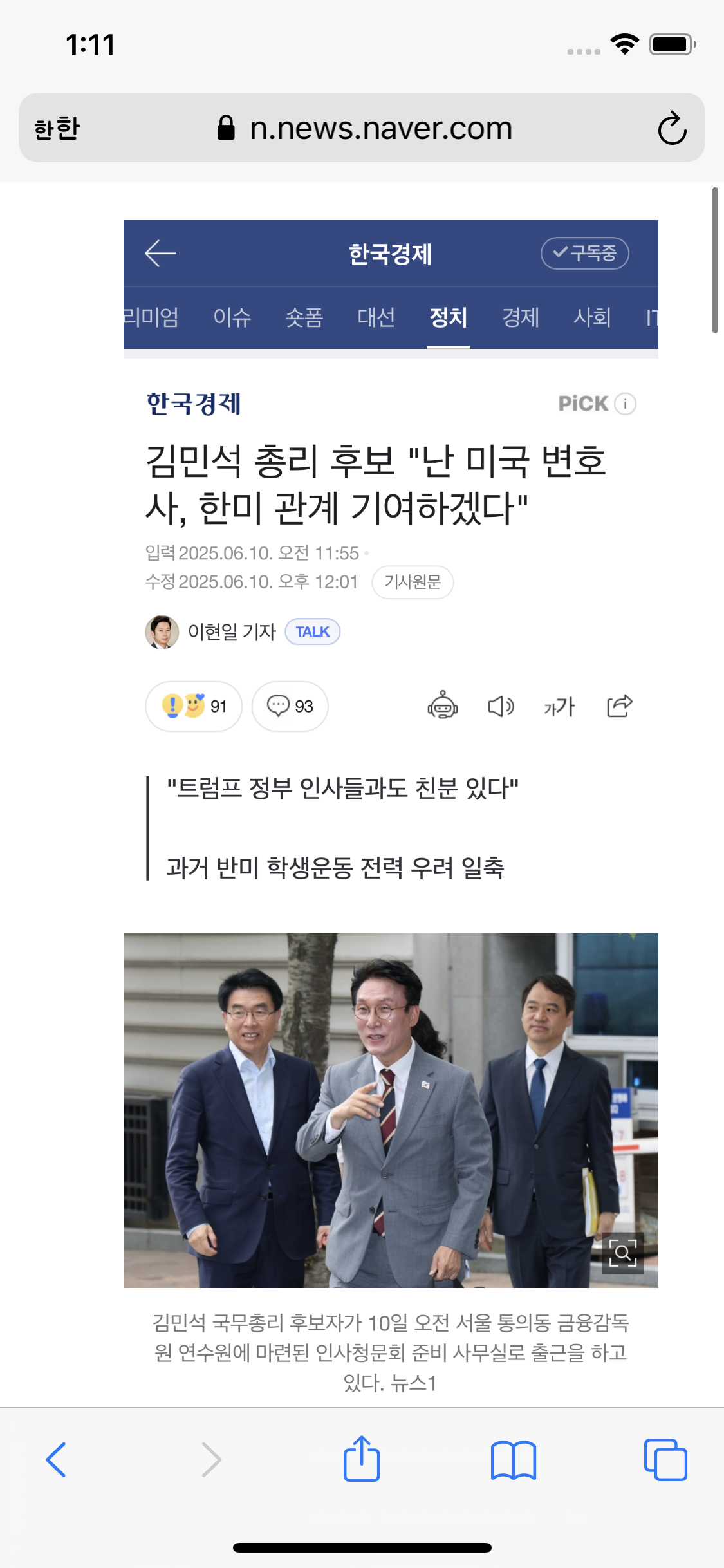Open the AI summary robot icon
Image resolution: width=724 pixels, height=1568 pixels.
[x=443, y=706]
